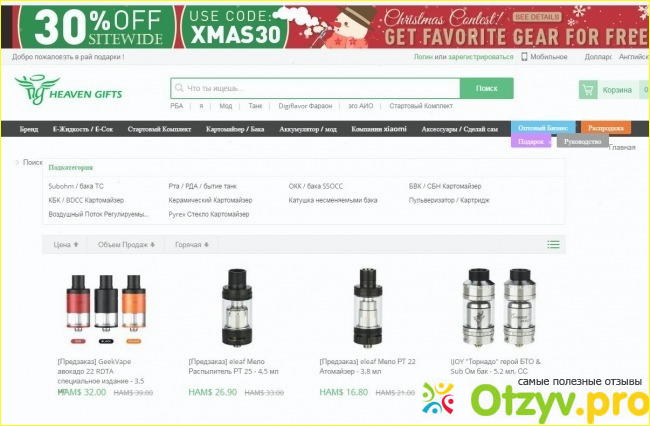Image resolution: width=650 pixels, height=426 pixels.
Task: Open the Распродажа orange tab
Action: 606,128
